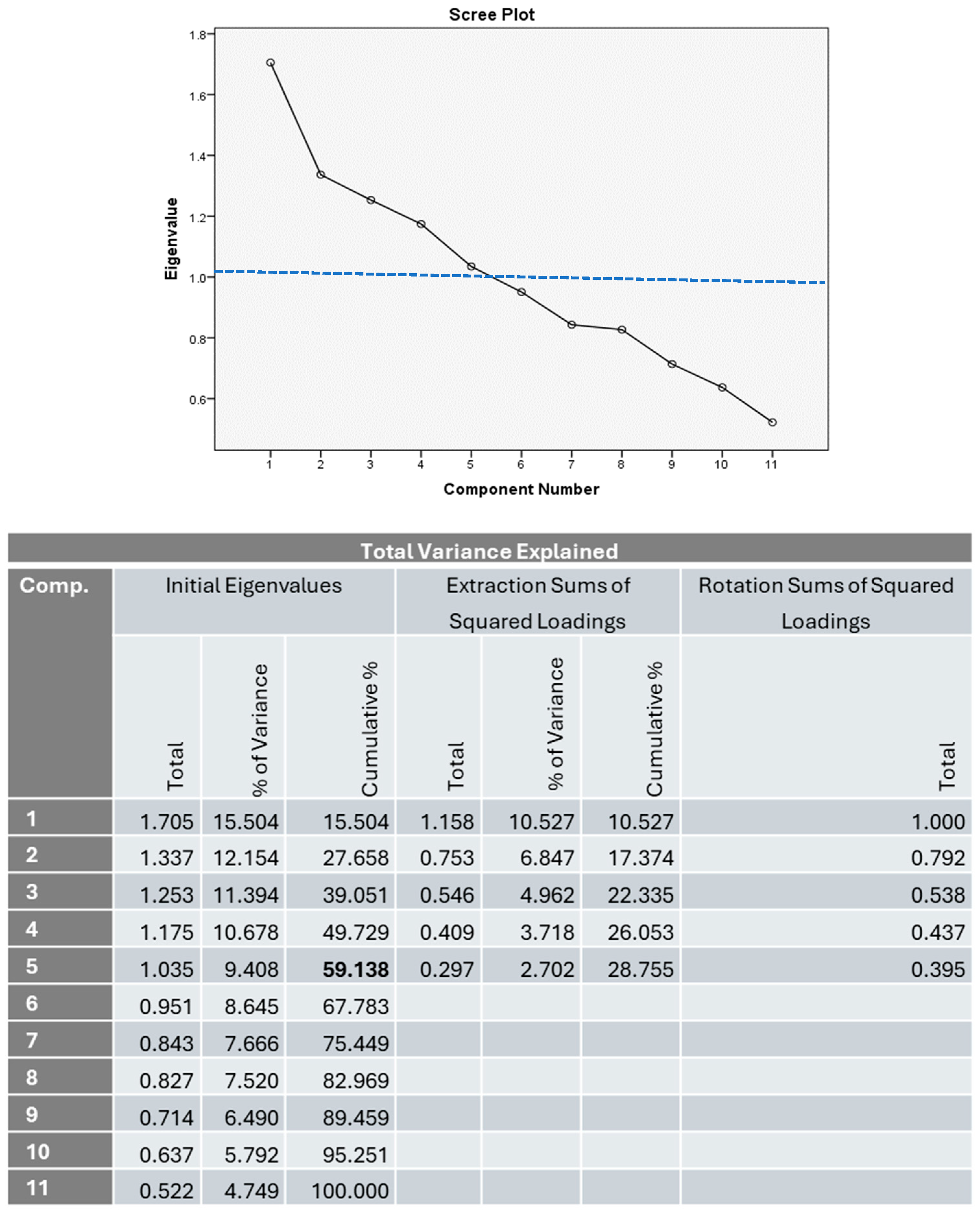980x1213 pixels.
Task: Select the cell containing eigenvalue 1.705
Action: click(166, 821)
